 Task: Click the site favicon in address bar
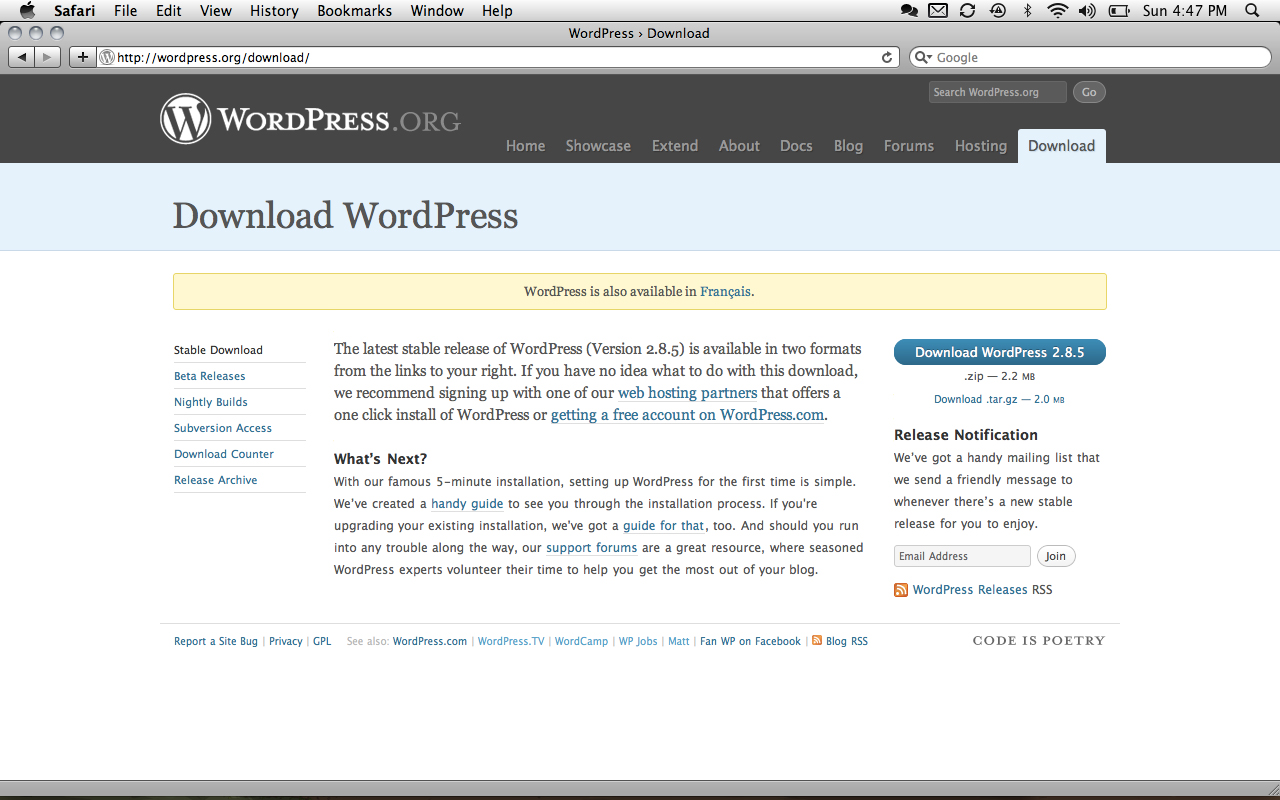(108, 58)
